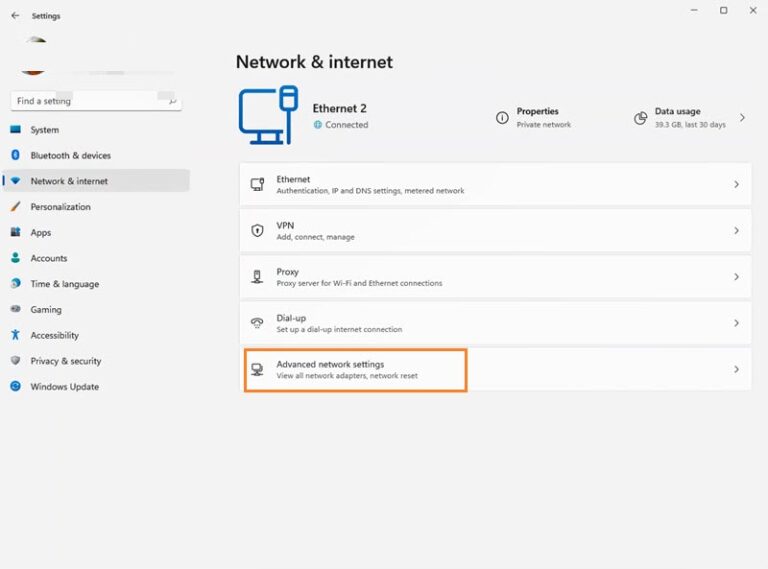Open VPN row via right chevron
This screenshot has width=768, height=569.
click(x=736, y=230)
